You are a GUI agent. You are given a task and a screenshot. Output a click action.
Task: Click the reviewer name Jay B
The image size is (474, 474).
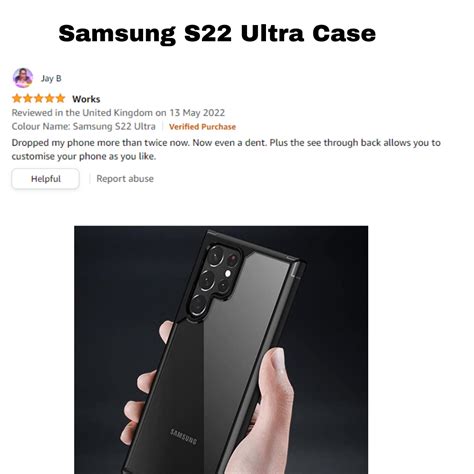point(51,78)
